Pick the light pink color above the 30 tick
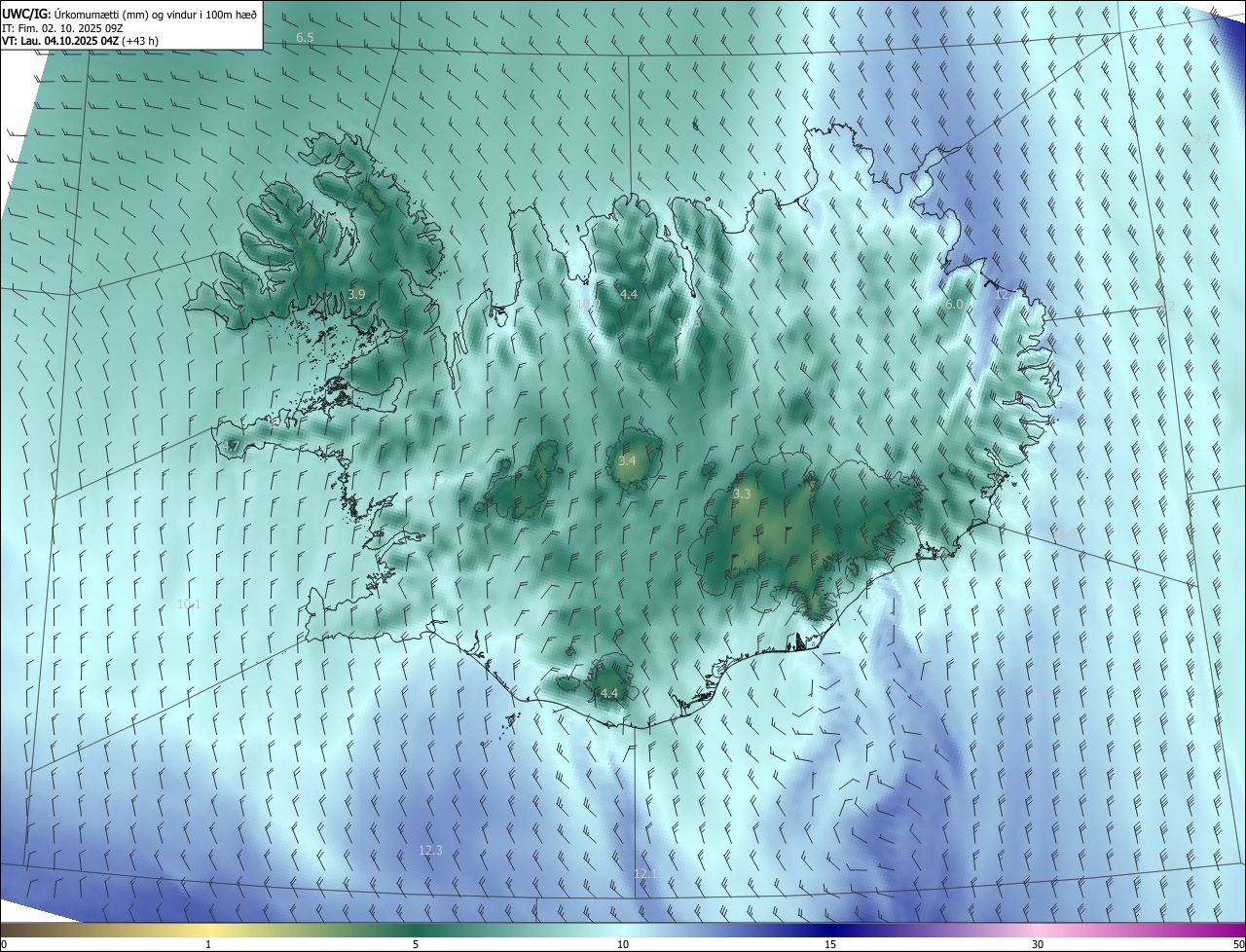 [1038, 930]
